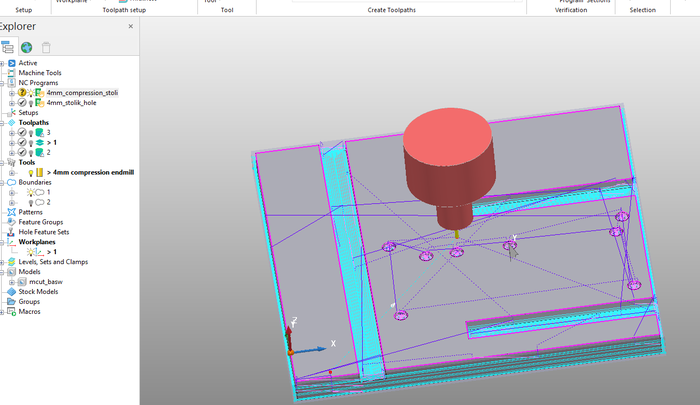700x405 pixels.
Task: Click the Feature Groups icon
Action: pyautogui.click(x=11, y=222)
